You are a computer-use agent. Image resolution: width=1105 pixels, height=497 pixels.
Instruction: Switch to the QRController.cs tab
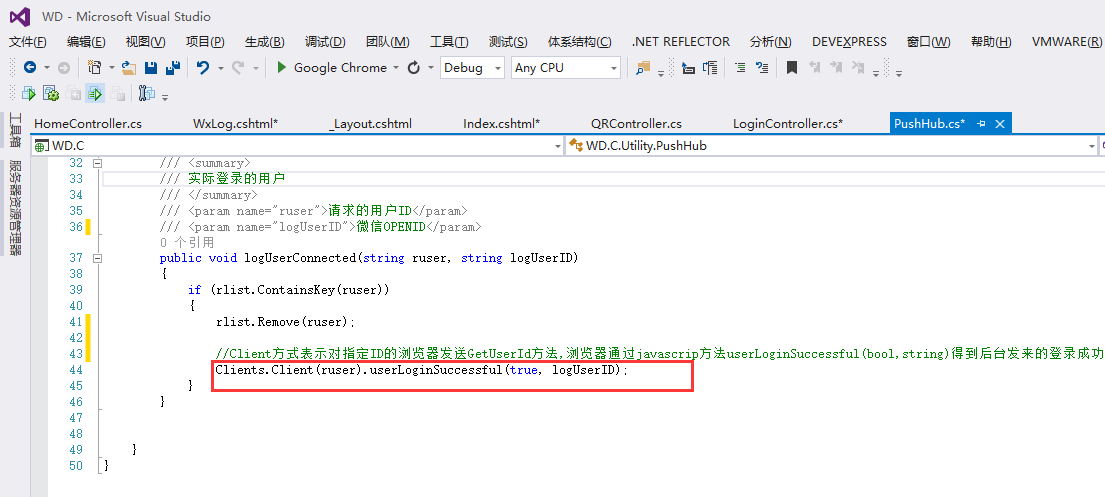[636, 123]
